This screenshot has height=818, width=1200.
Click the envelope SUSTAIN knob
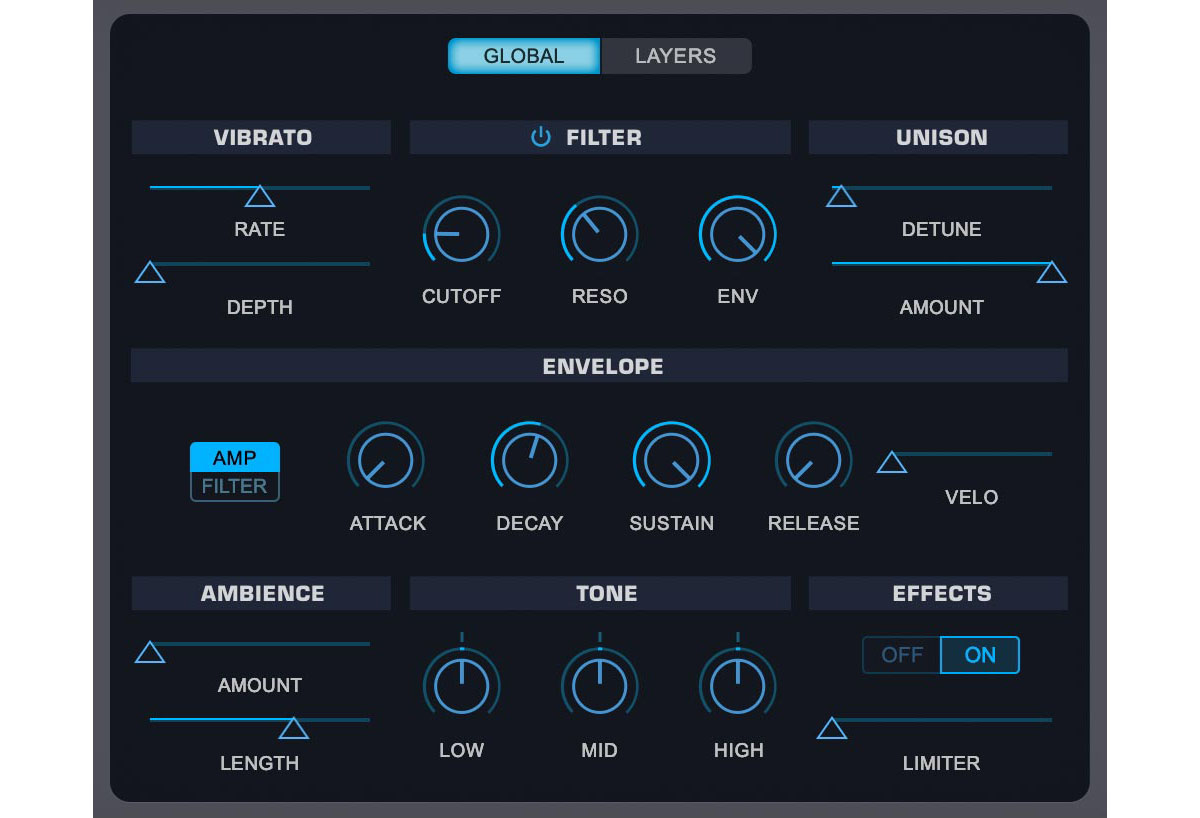(671, 460)
